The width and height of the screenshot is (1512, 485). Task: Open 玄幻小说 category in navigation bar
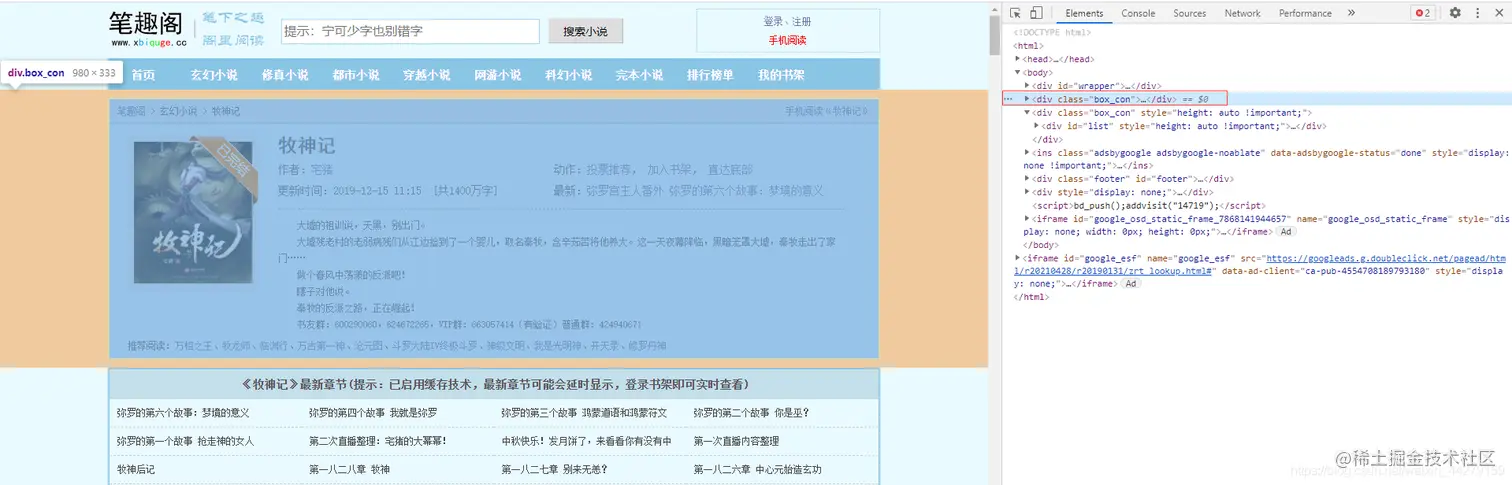pyautogui.click(x=214, y=75)
